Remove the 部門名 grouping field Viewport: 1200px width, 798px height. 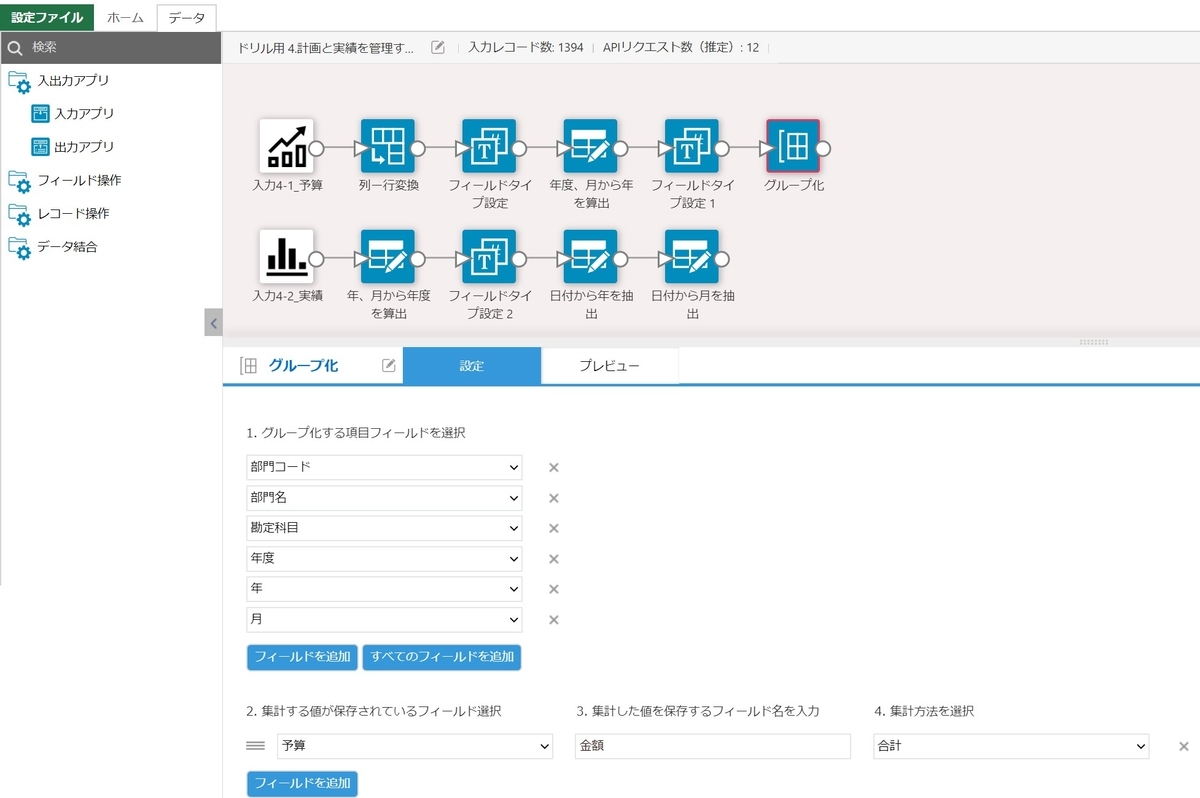pyautogui.click(x=554, y=498)
